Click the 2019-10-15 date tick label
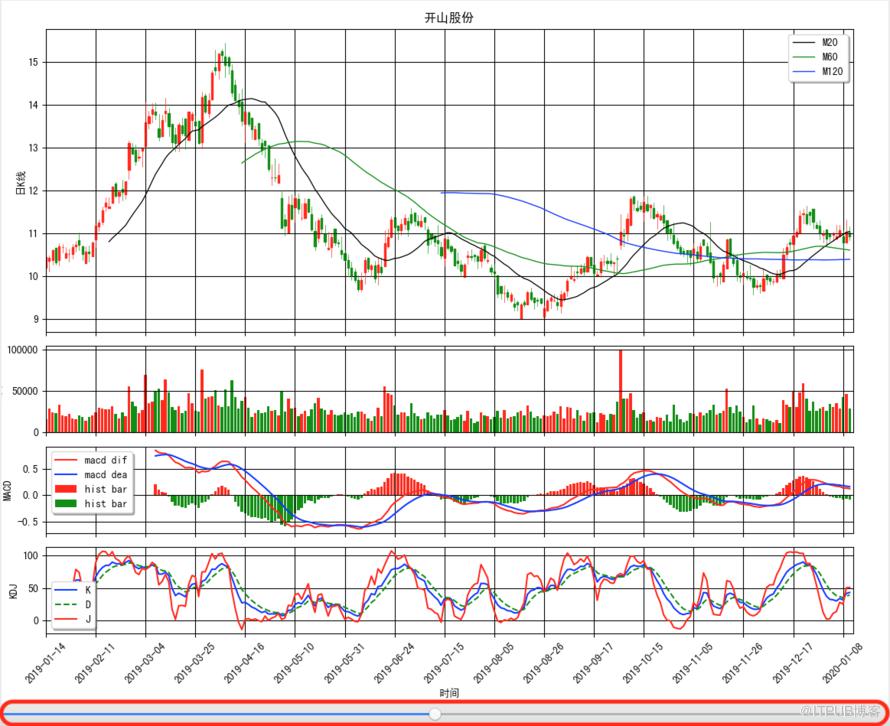 (644, 663)
